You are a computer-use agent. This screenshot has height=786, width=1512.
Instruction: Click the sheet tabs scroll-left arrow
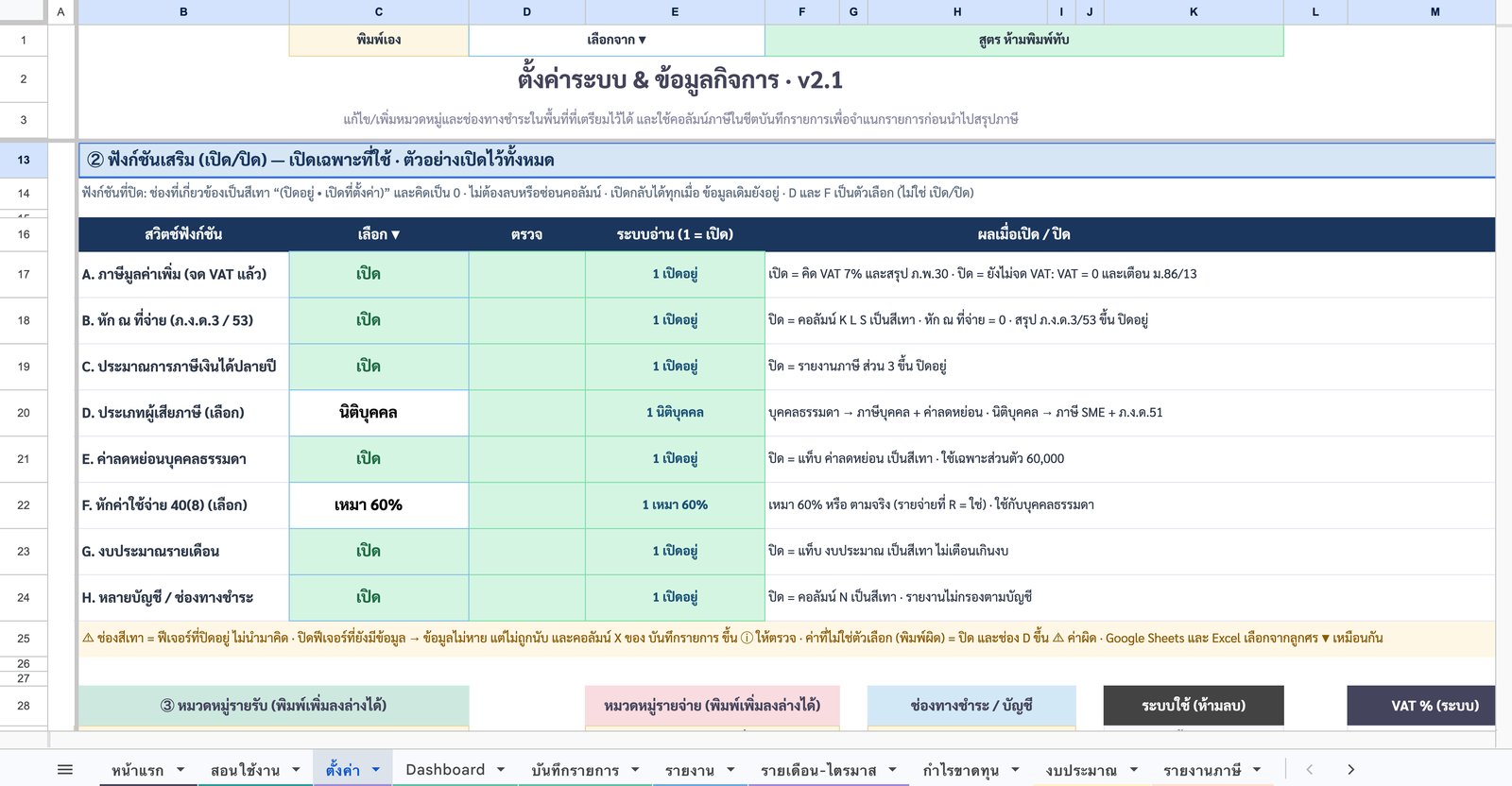[1310, 770]
